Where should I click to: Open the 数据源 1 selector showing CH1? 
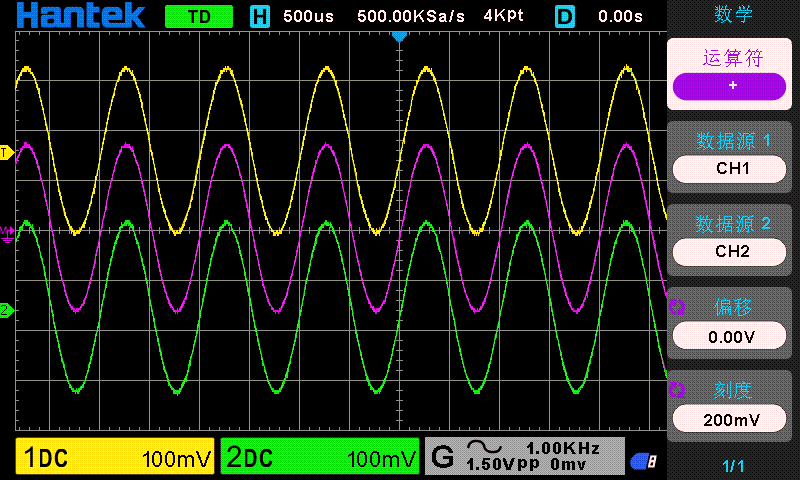coord(732,168)
